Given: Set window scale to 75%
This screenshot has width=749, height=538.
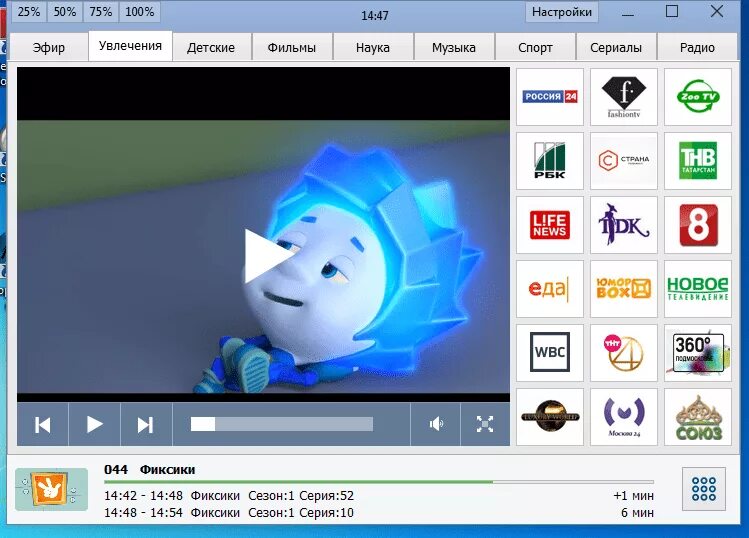Looking at the screenshot, I should click(x=100, y=12).
